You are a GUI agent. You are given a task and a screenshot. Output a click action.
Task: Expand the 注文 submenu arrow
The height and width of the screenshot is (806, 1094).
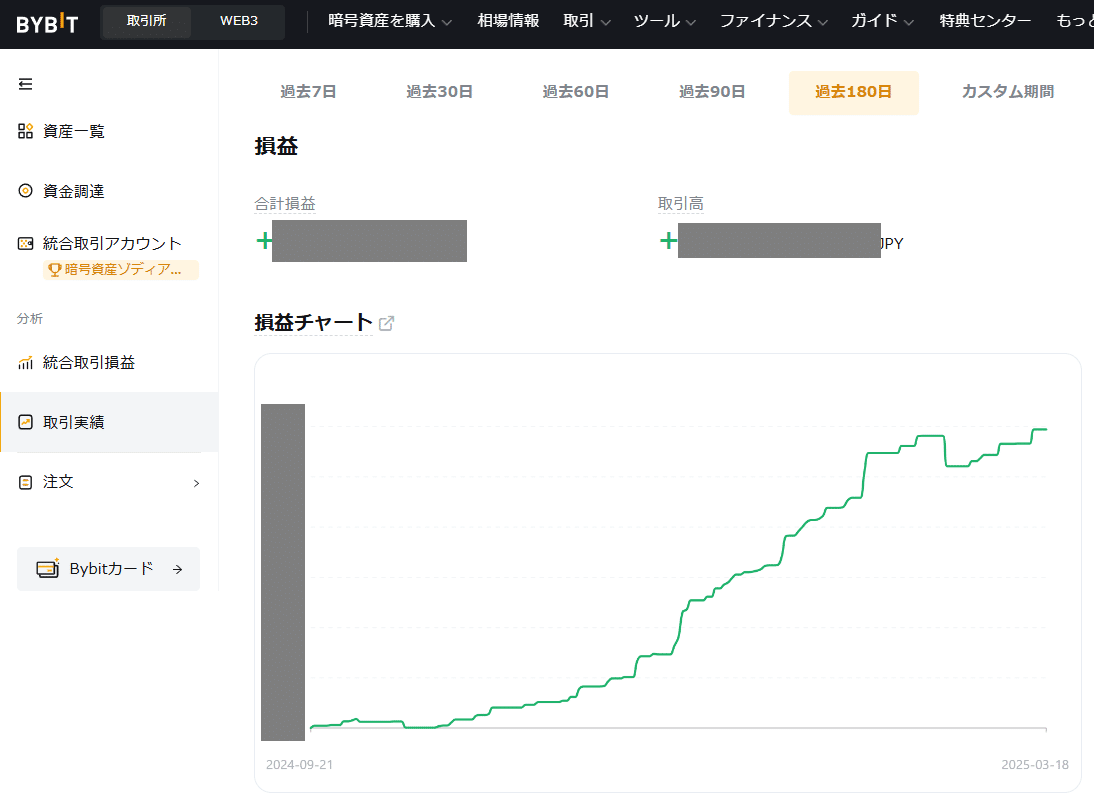click(196, 483)
